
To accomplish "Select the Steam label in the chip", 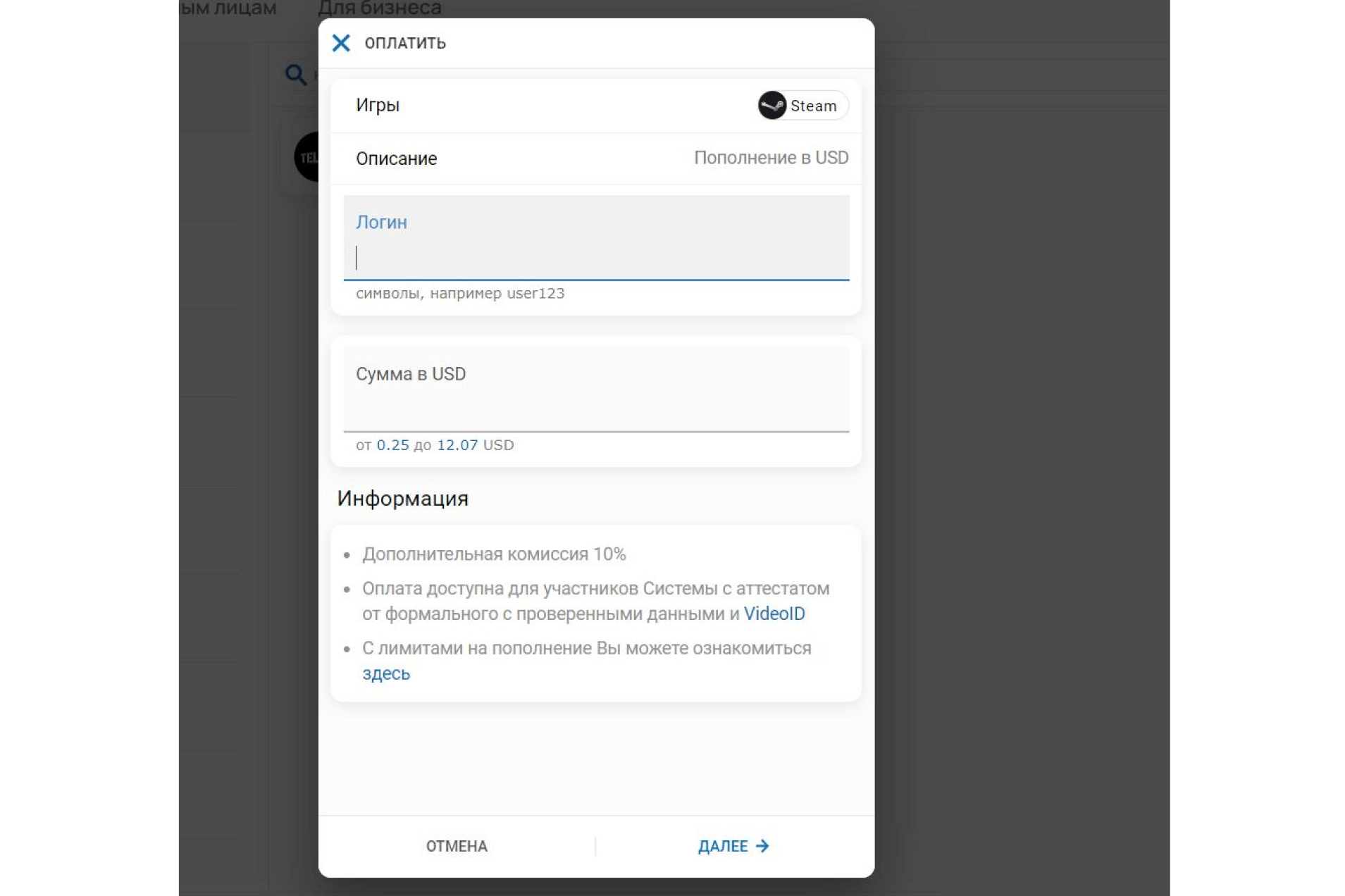I will tap(813, 106).
